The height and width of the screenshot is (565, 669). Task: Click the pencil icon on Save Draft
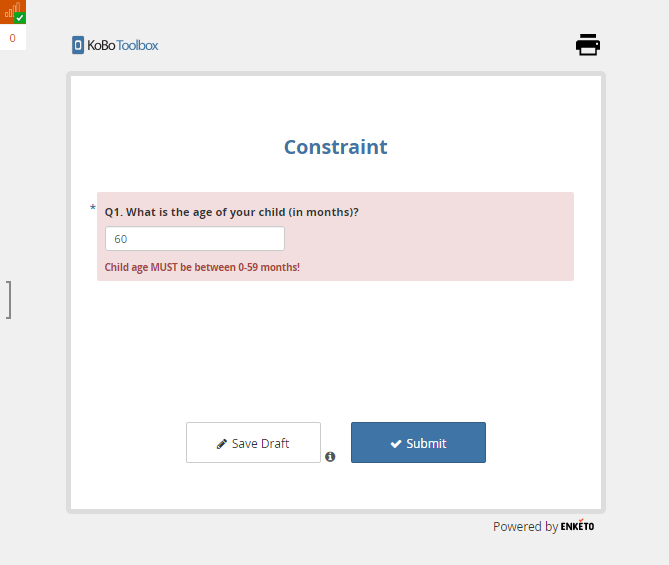[222, 444]
